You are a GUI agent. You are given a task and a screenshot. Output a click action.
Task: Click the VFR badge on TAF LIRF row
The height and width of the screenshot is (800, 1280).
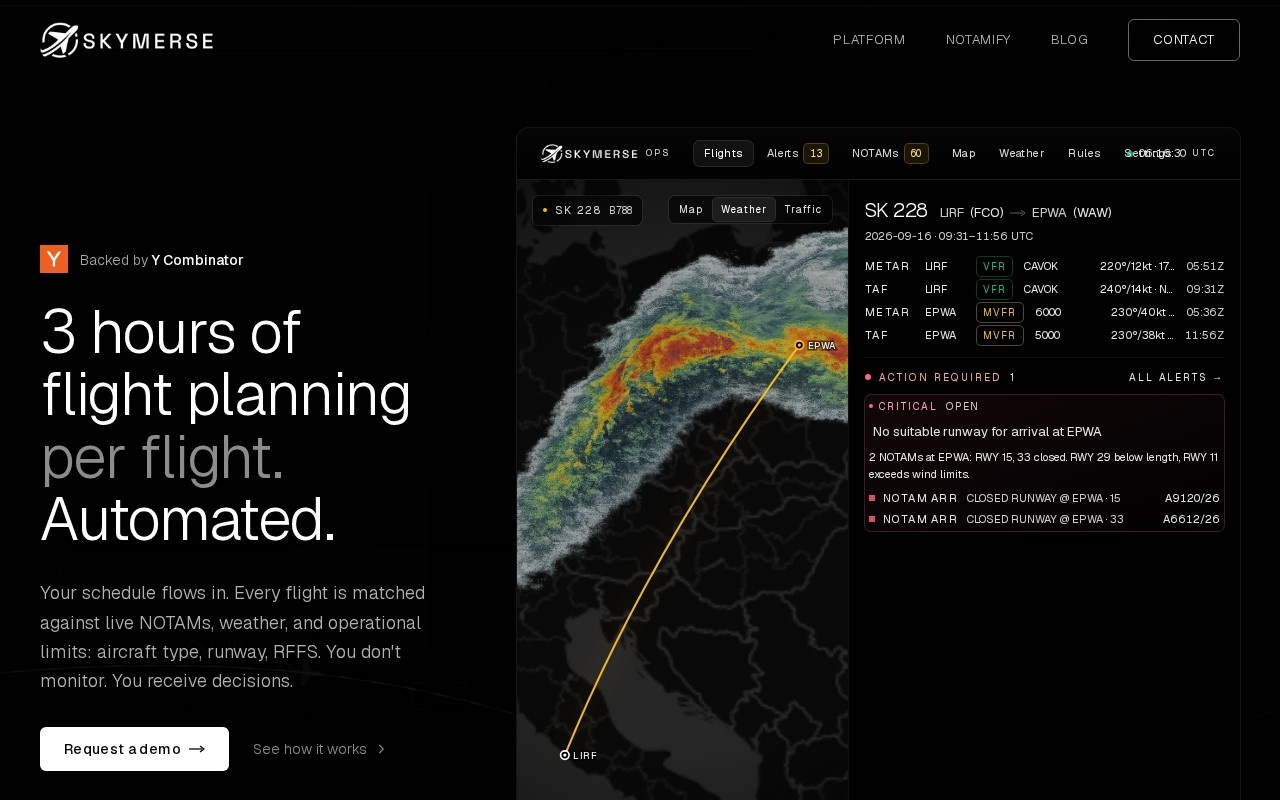pyautogui.click(x=994, y=289)
